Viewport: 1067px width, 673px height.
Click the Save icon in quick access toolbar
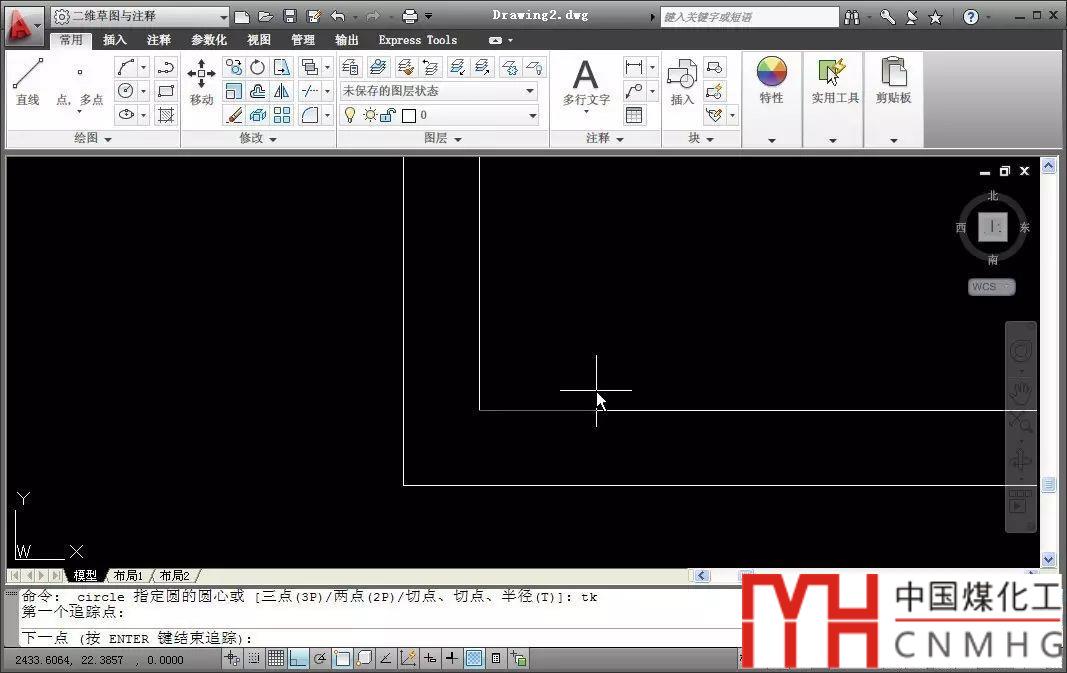pyautogui.click(x=289, y=16)
